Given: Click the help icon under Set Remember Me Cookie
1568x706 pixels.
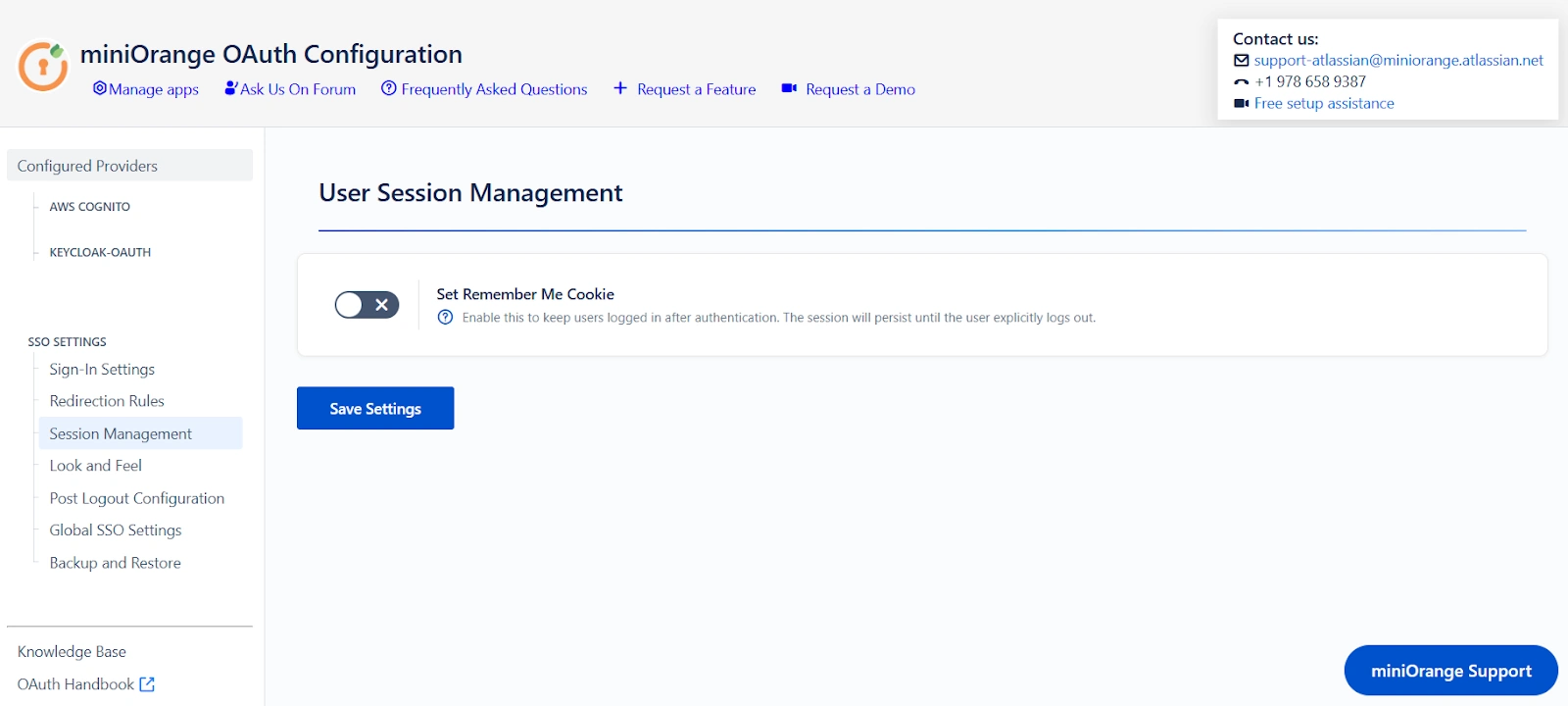Looking at the screenshot, I should (x=445, y=317).
